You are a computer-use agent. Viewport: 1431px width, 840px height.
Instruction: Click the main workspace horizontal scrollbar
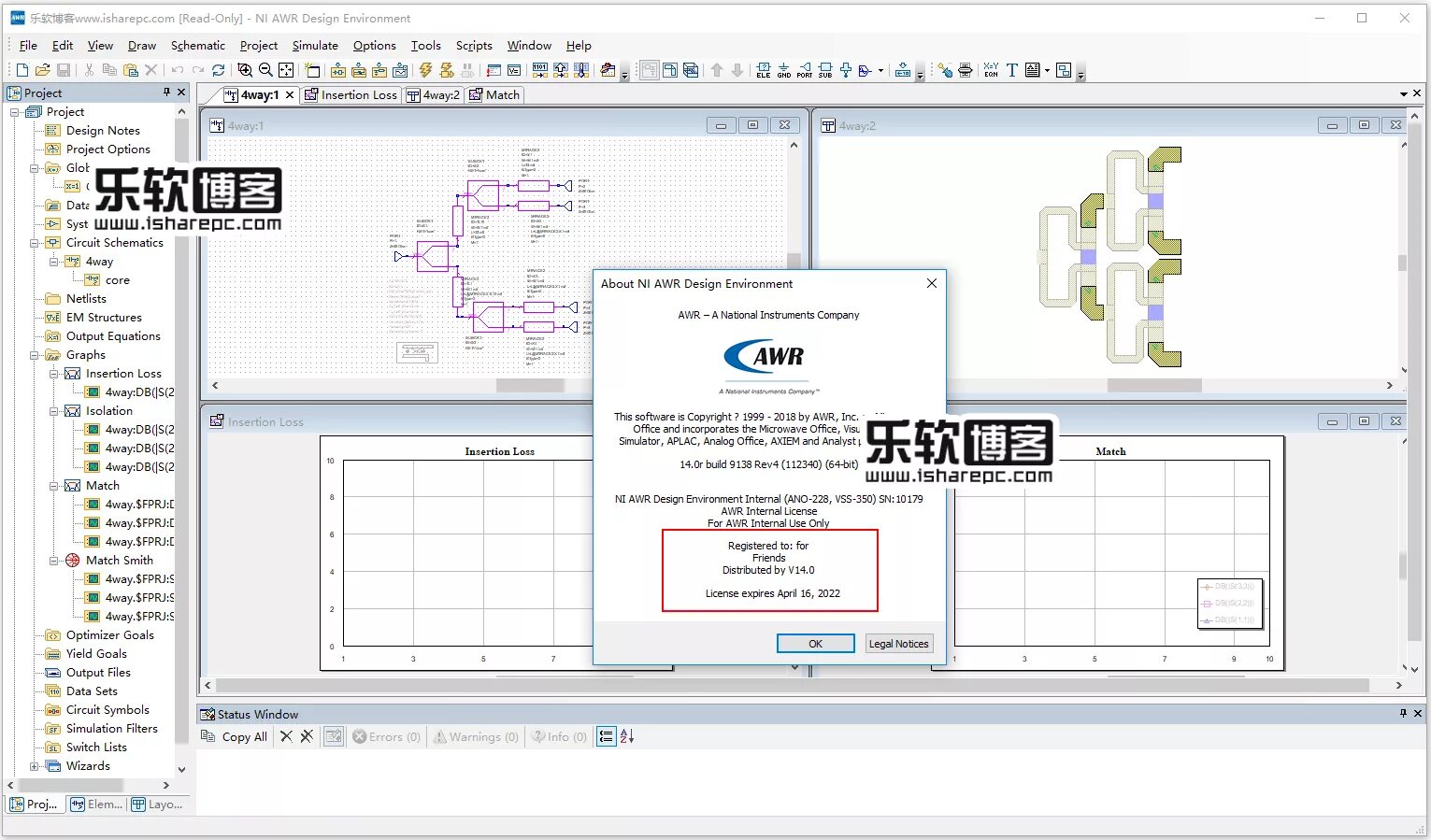(793, 685)
